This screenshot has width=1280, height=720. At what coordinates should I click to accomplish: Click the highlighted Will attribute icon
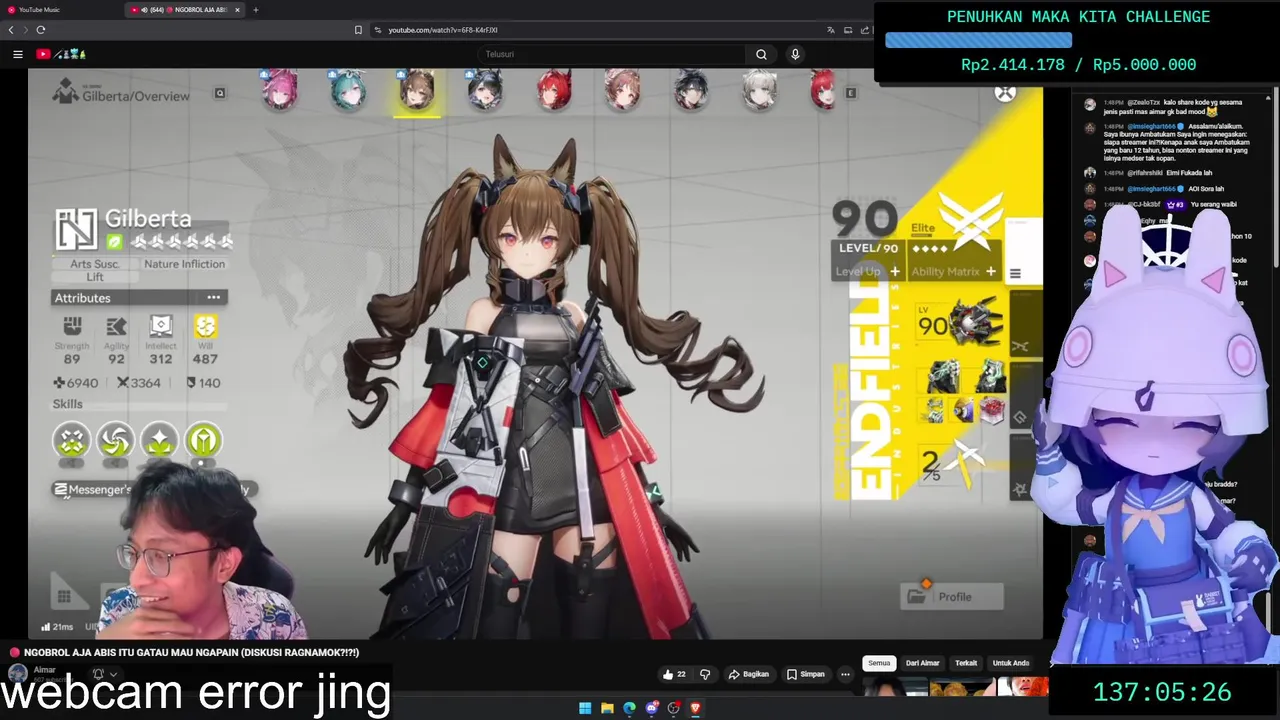[205, 326]
